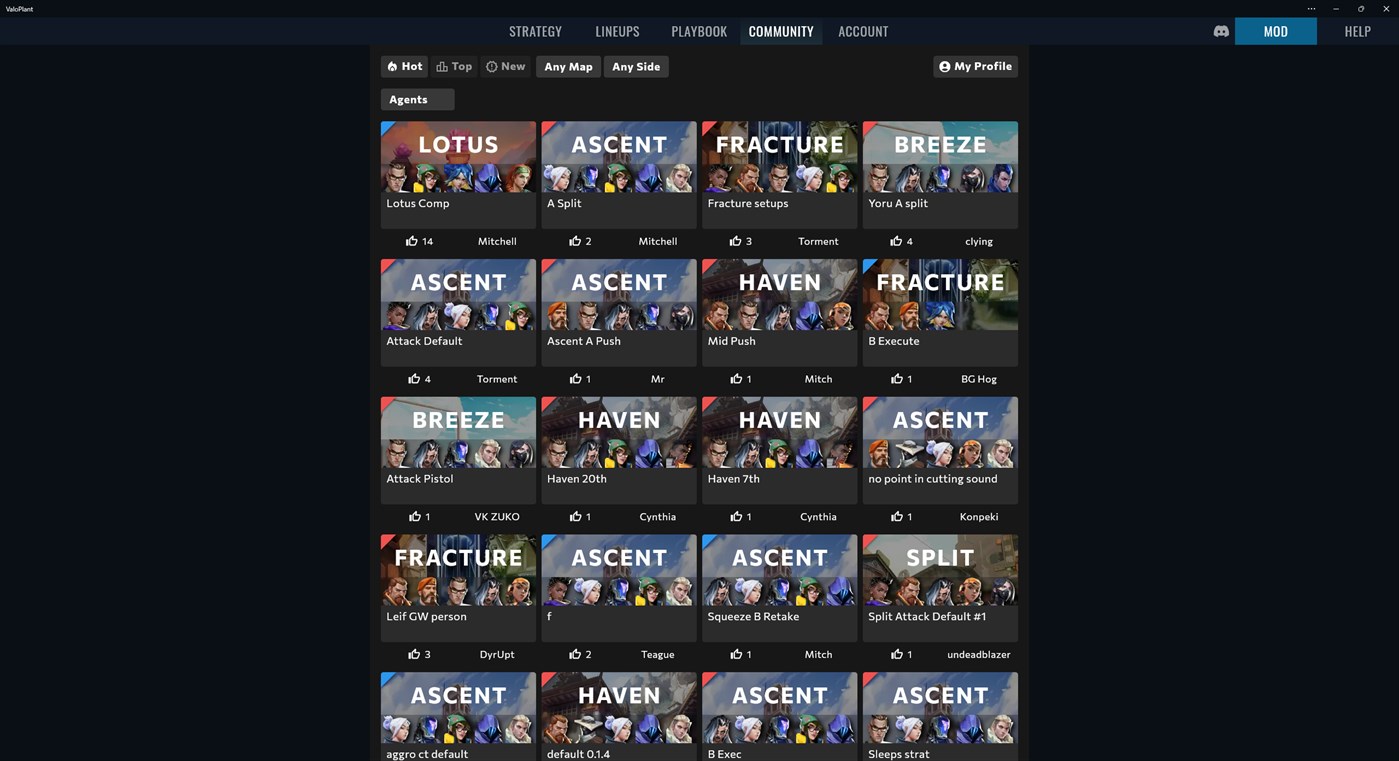Like the Split Attack Default #1 card
Viewport: 1399px width, 761px height.
coord(896,654)
